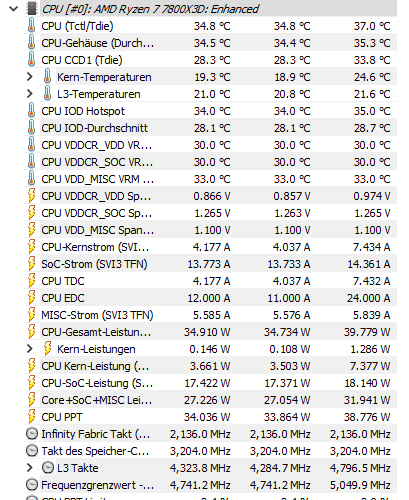
Task: Collapse the CPU [#0] AMD Ryzen sensor group
Action: [x=13, y=9]
